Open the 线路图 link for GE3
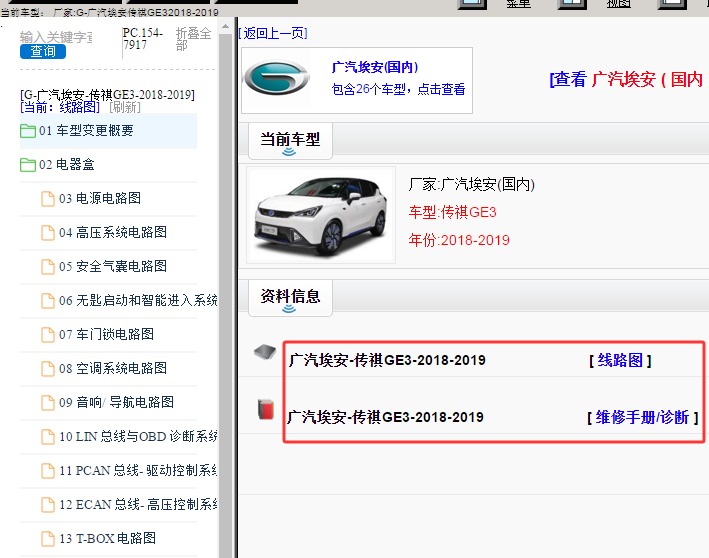The width and height of the screenshot is (709, 558). 620,360
